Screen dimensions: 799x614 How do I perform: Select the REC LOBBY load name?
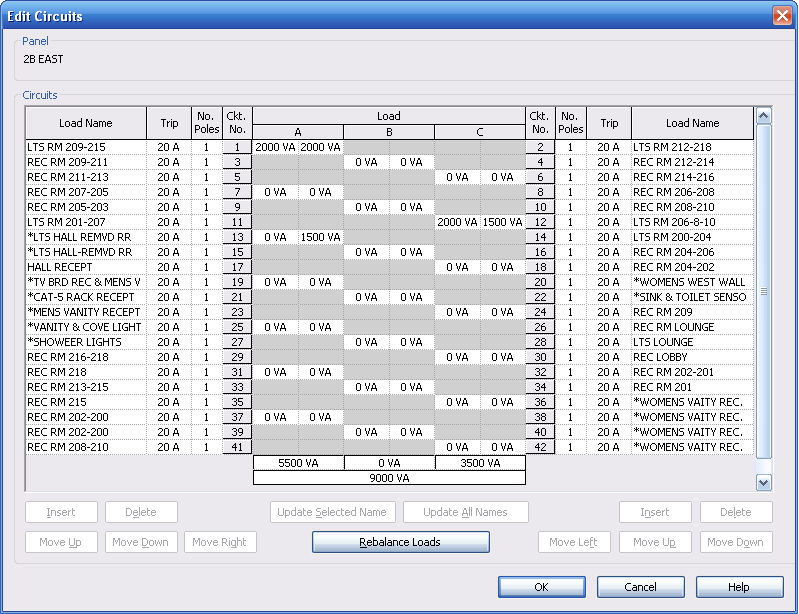[x=692, y=357]
